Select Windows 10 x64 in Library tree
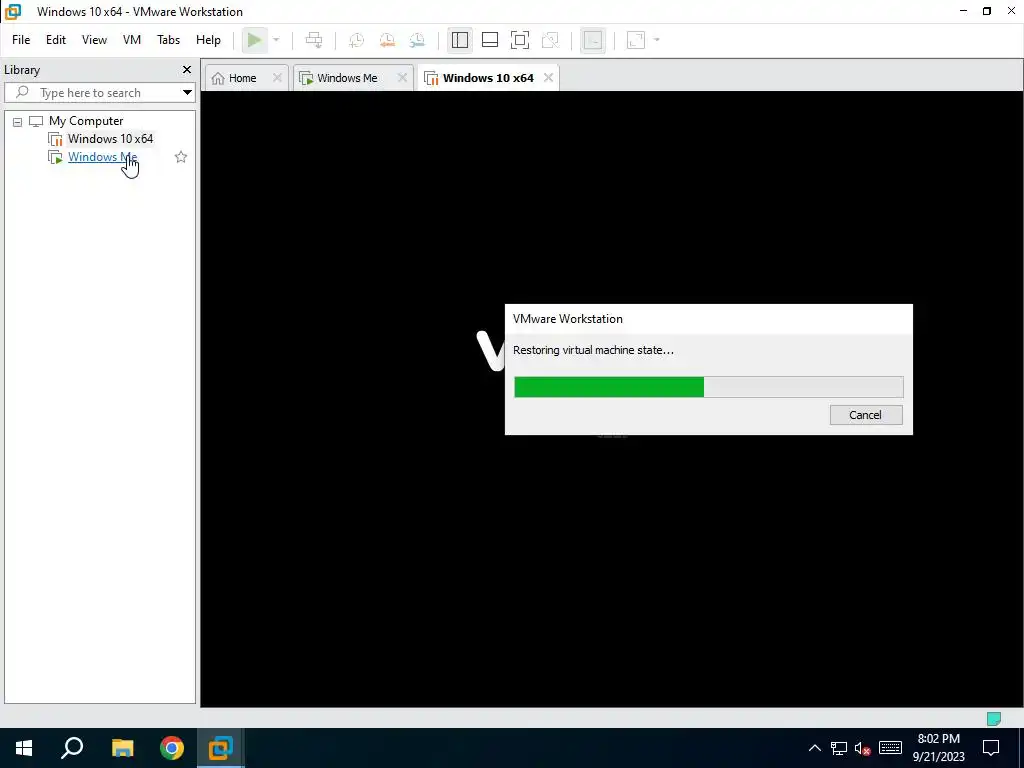The image size is (1024, 768). pyautogui.click(x=110, y=138)
